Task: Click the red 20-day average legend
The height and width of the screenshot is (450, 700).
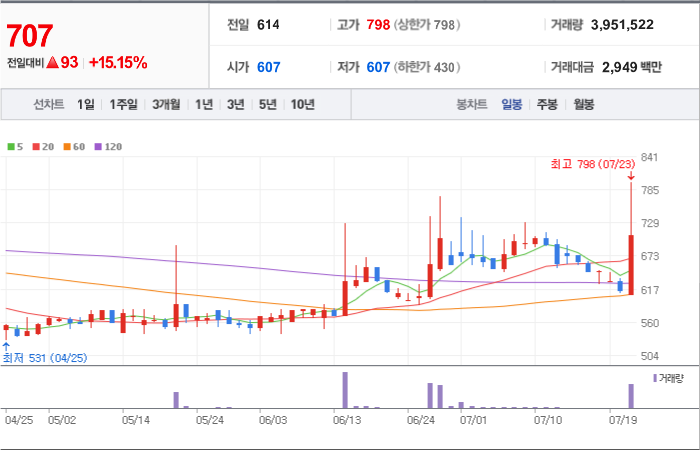Action: [x=43, y=147]
